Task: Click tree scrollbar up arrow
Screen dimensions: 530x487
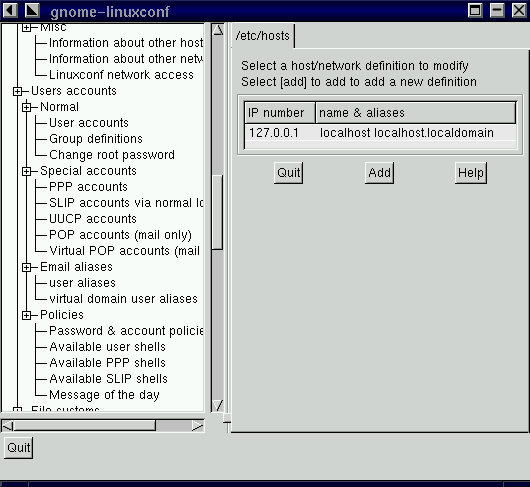Action: (x=218, y=31)
